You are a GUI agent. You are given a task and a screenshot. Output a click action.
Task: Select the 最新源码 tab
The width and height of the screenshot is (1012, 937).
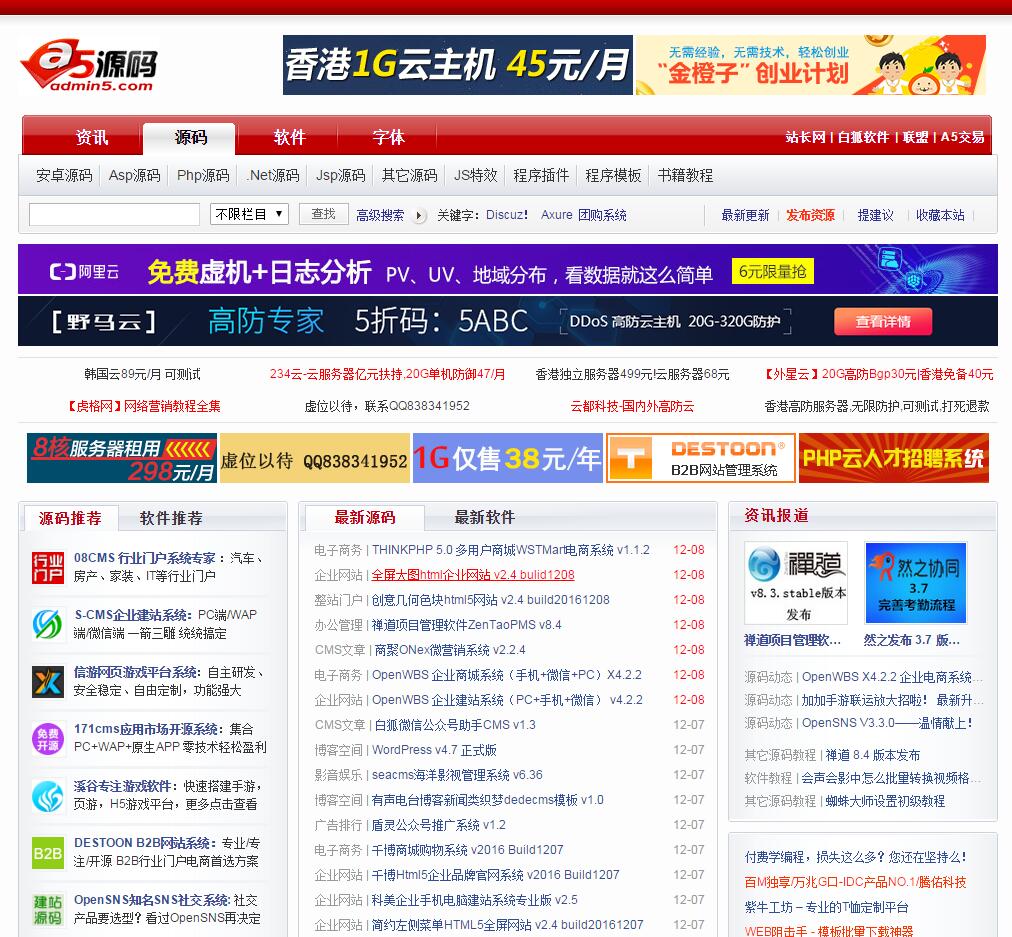click(x=365, y=518)
